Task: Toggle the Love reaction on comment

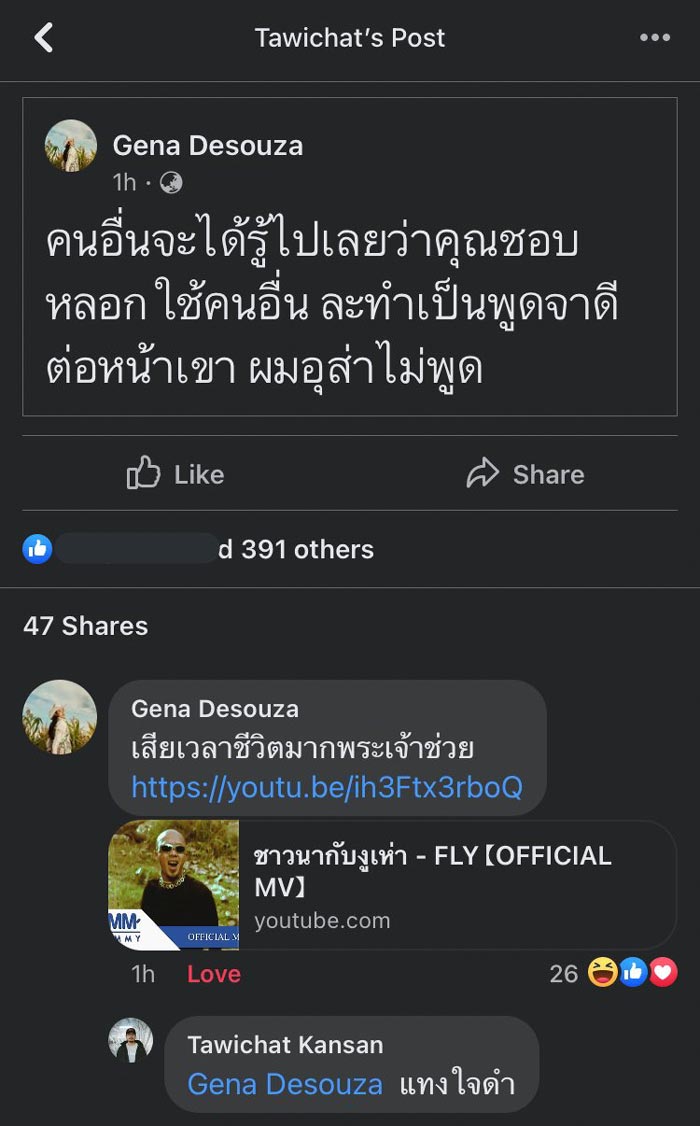Action: pyautogui.click(x=214, y=974)
